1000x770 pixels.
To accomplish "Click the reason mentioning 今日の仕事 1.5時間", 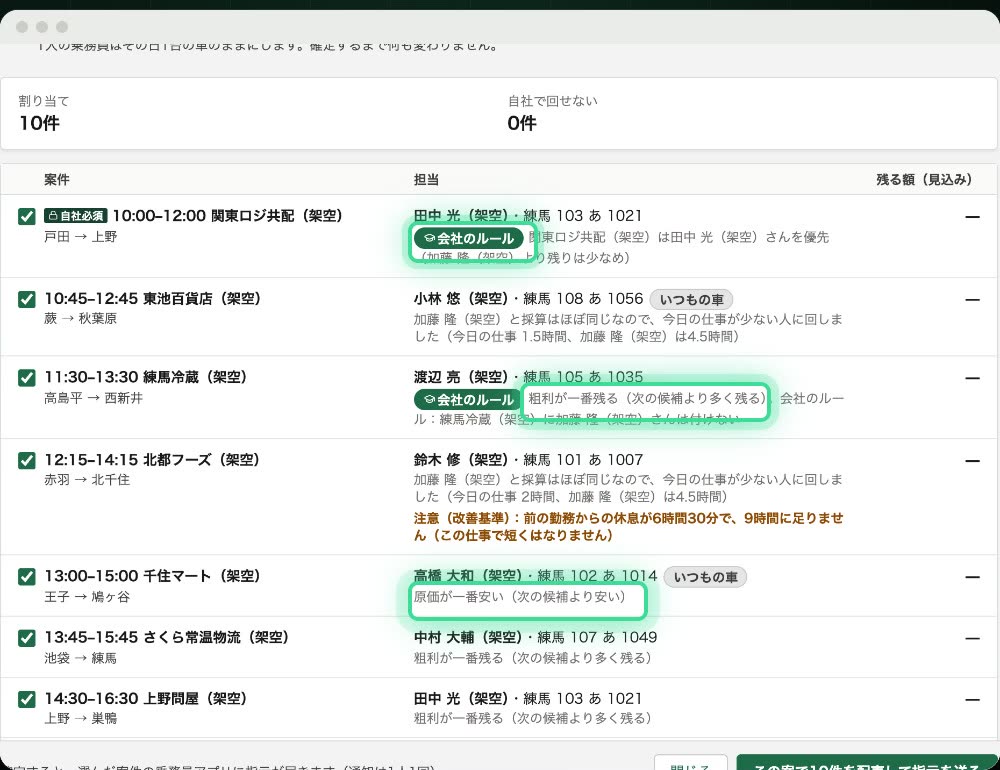I will (628, 327).
